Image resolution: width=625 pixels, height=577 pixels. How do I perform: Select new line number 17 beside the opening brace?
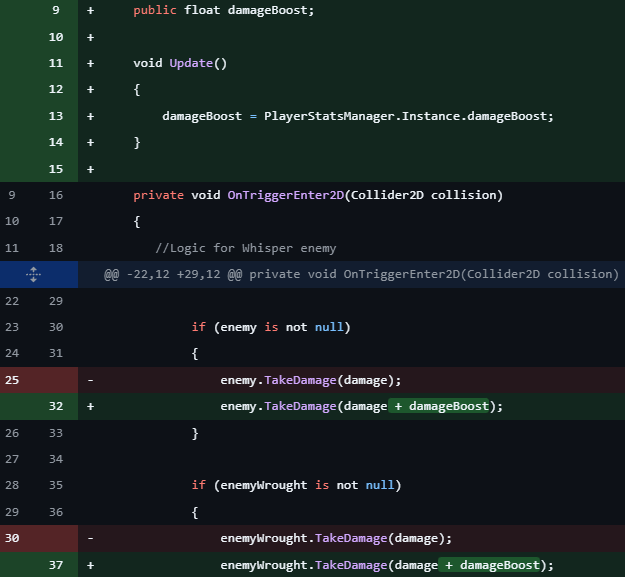(56, 221)
